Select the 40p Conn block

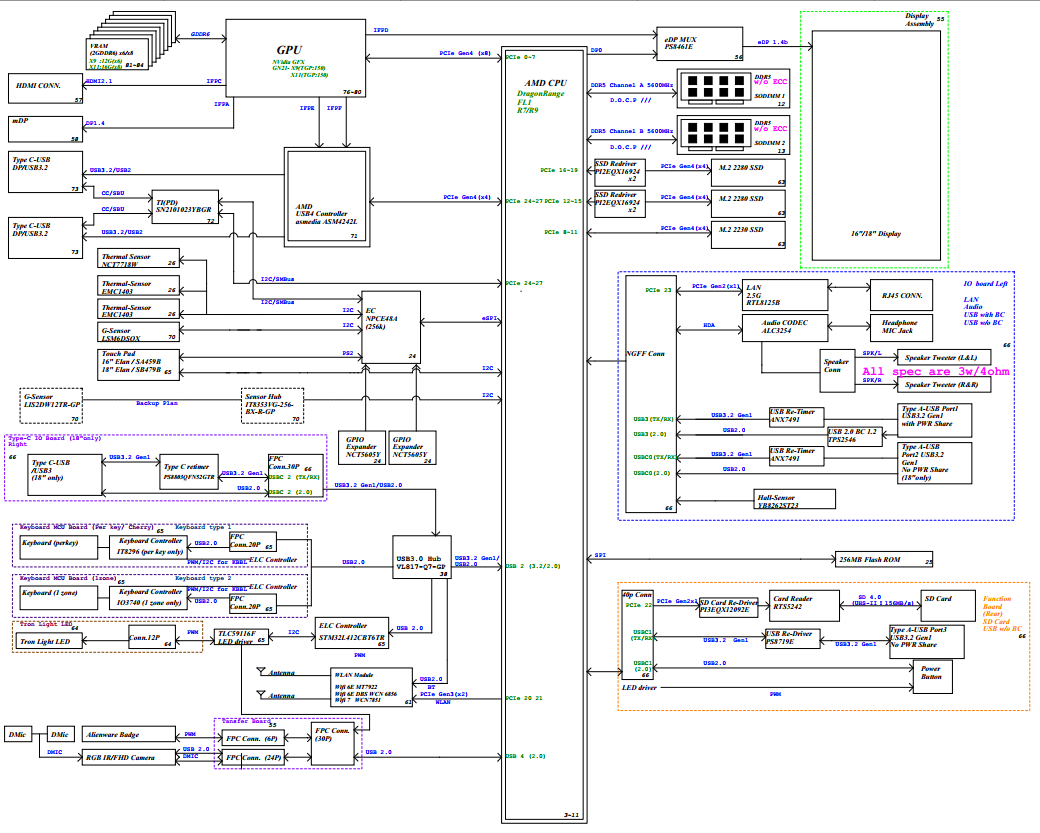tap(637, 635)
